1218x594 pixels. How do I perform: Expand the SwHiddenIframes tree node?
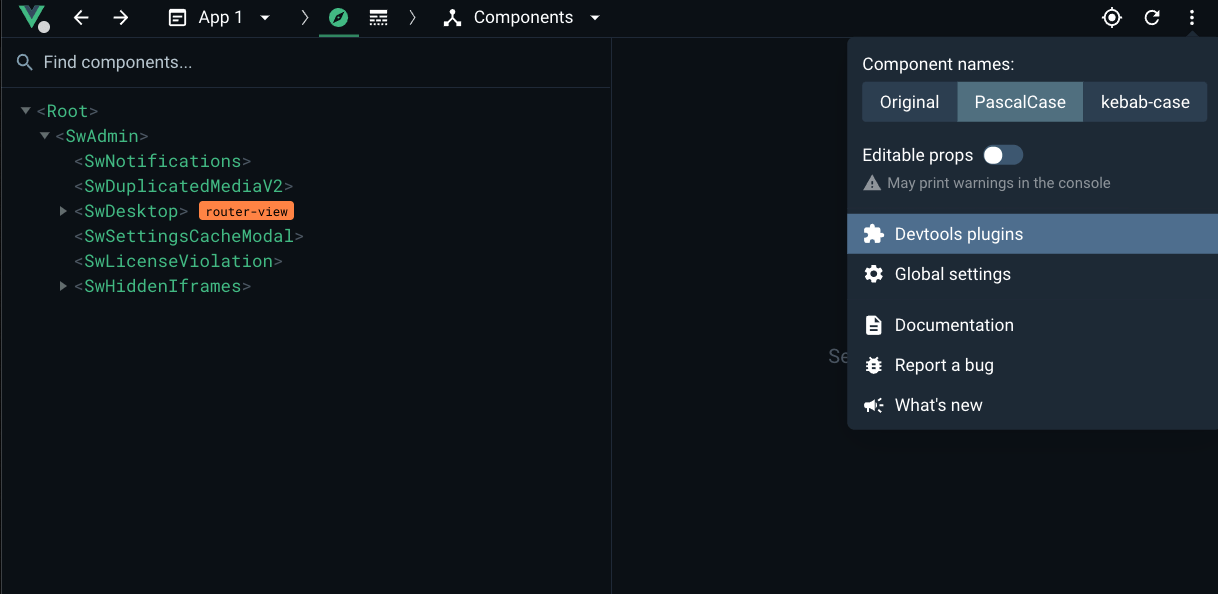coord(63,286)
